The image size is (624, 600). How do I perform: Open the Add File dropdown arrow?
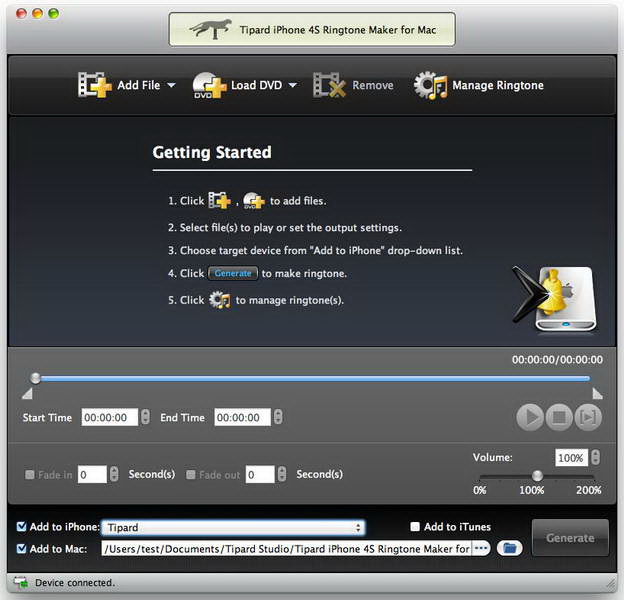click(171, 85)
